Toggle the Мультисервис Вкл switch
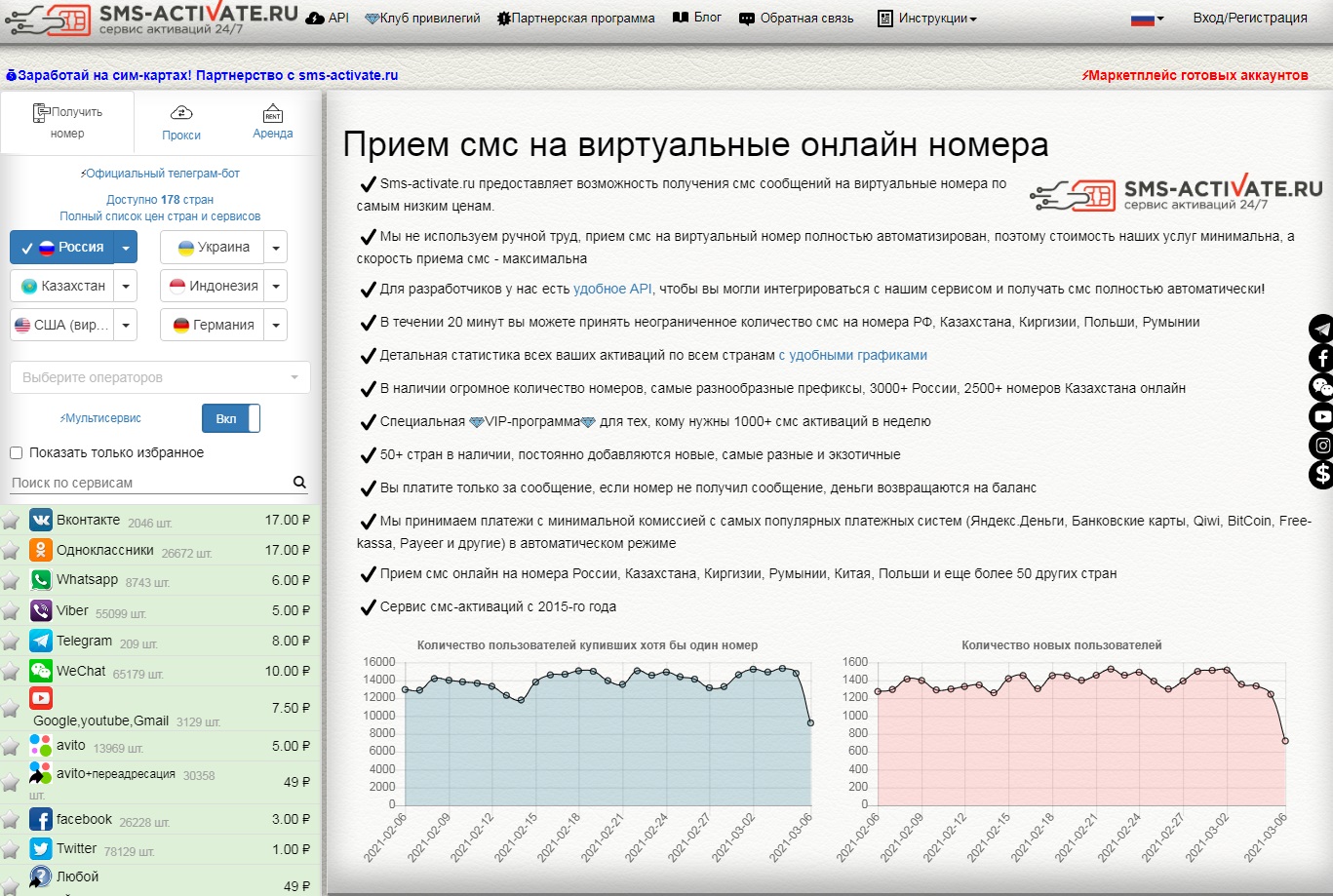Screen dimensions: 1333x896 pyautogui.click(x=231, y=418)
